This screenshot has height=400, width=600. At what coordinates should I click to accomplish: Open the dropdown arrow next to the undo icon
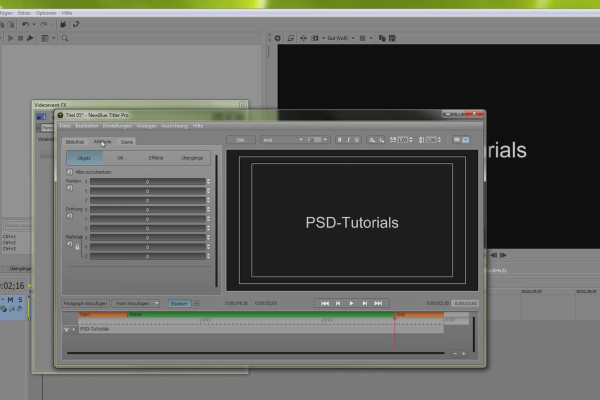34,24
